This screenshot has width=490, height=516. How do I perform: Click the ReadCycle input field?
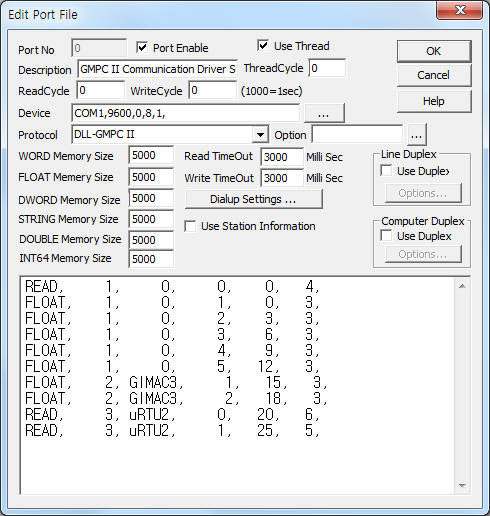coord(100,90)
